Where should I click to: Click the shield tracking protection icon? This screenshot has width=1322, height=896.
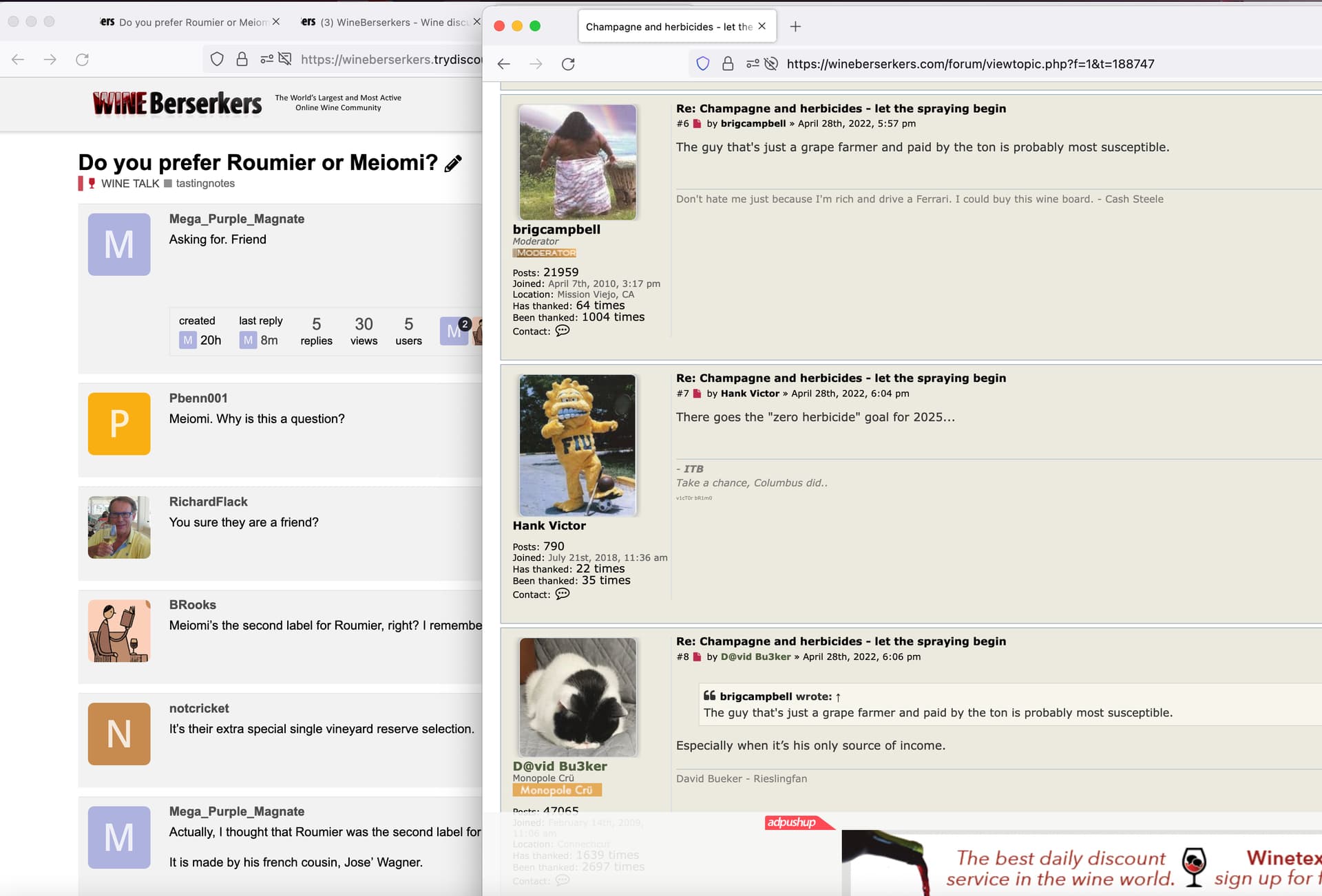(703, 64)
